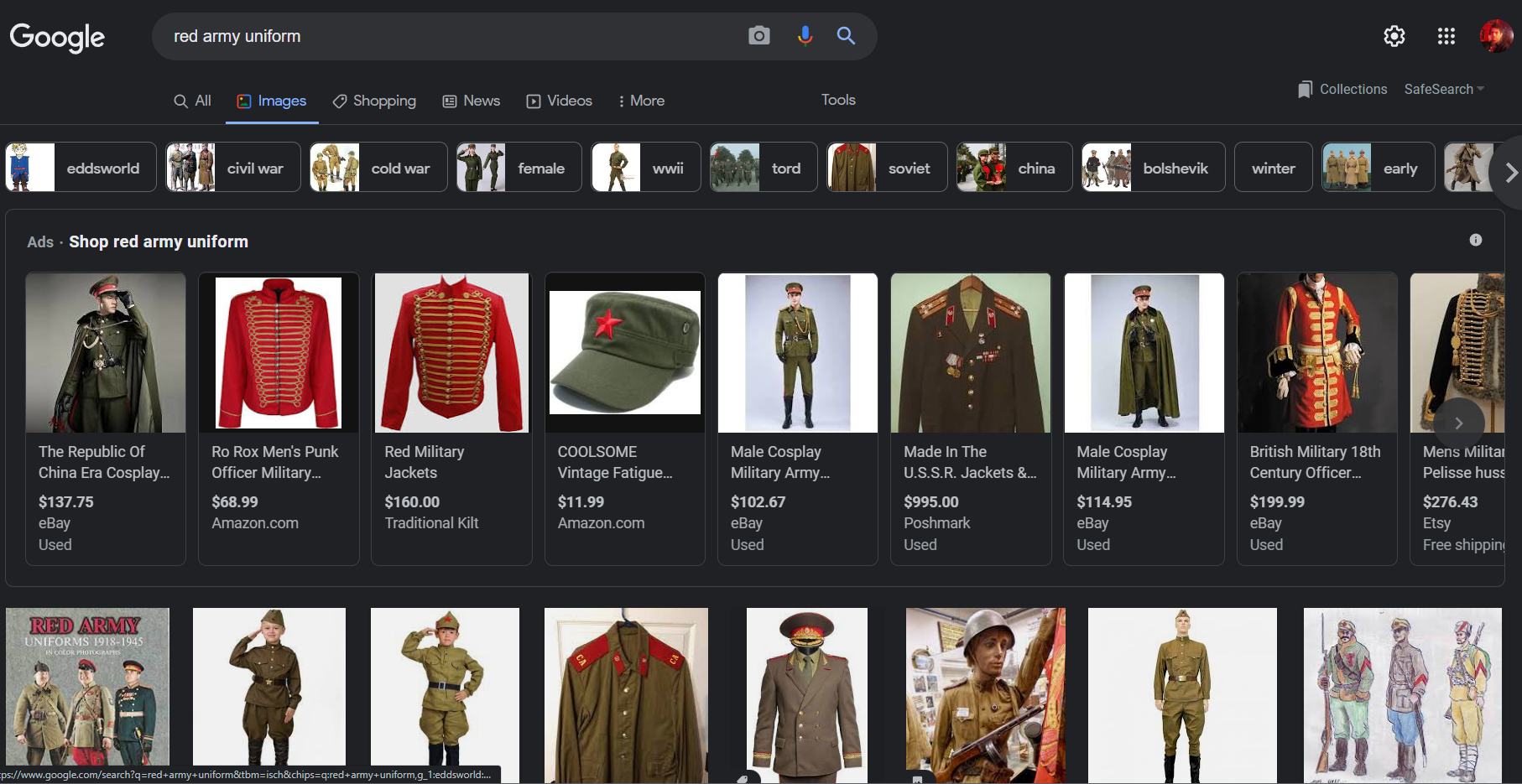The width and height of the screenshot is (1522, 784).
Task: Open the Google account profile avatar
Action: [x=1495, y=36]
